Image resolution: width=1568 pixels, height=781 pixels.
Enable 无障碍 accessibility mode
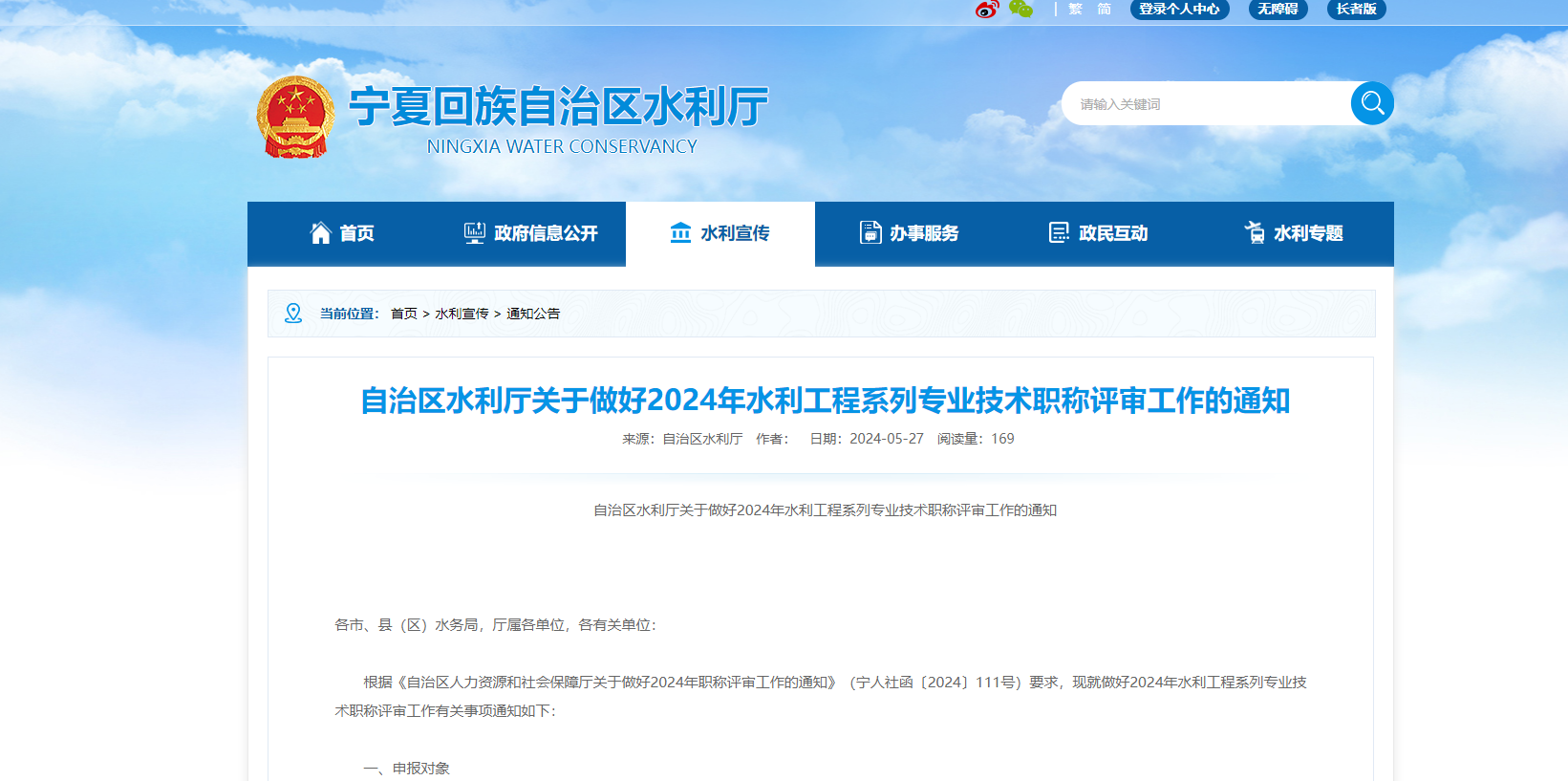[x=1278, y=10]
